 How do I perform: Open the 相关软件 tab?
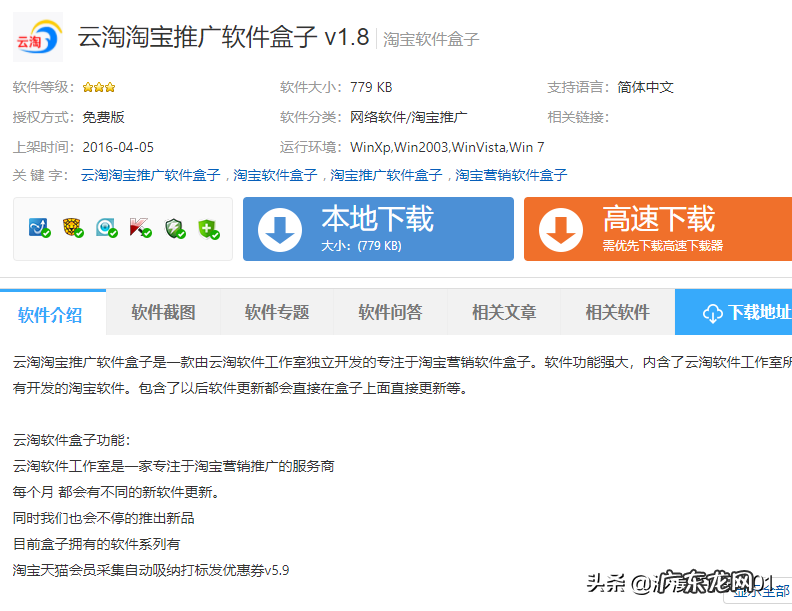617,312
